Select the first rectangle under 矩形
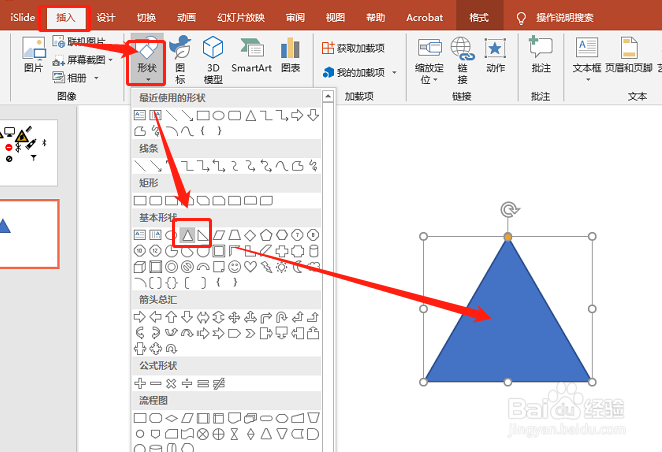 (x=140, y=200)
